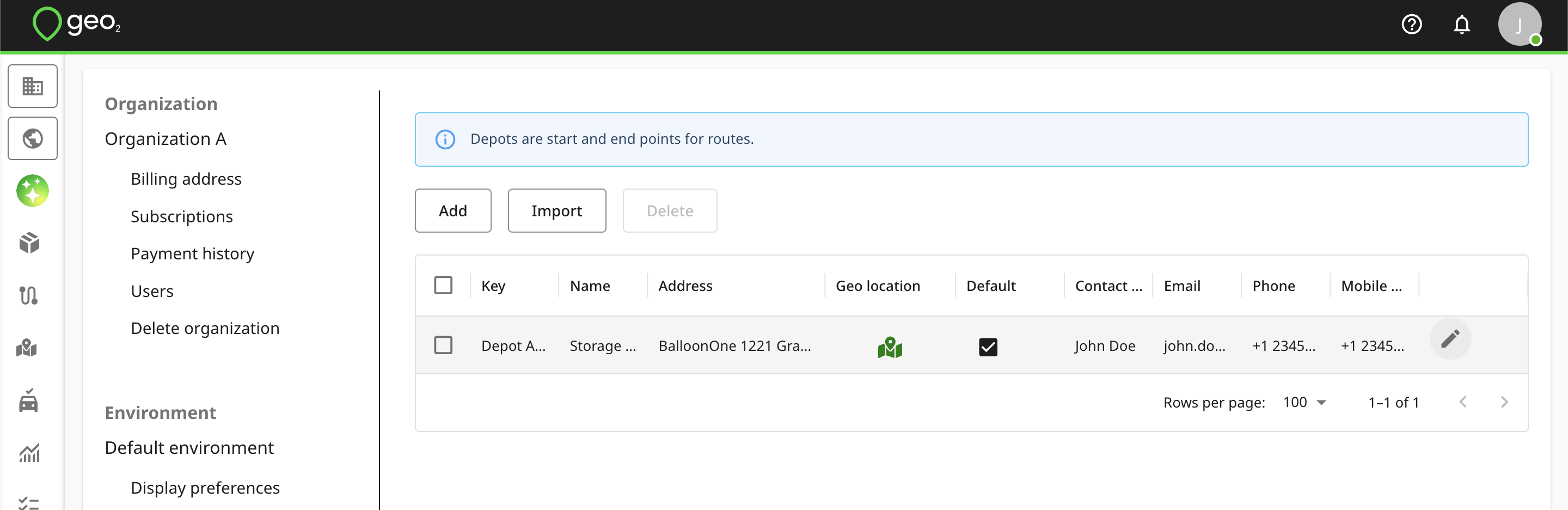Sort by Key column header

(x=493, y=286)
